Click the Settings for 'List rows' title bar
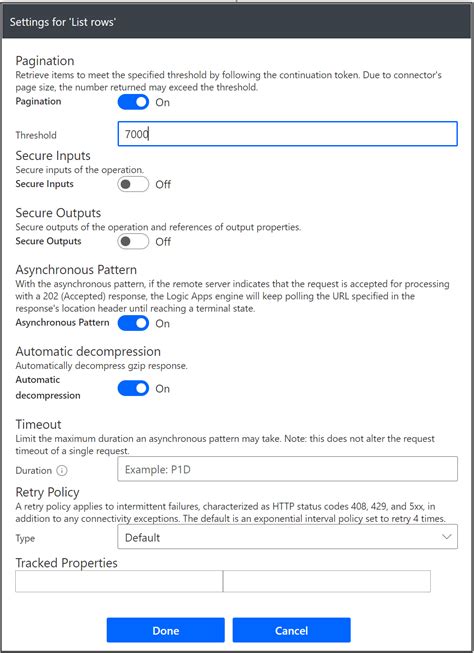The image size is (474, 653). (x=237, y=22)
